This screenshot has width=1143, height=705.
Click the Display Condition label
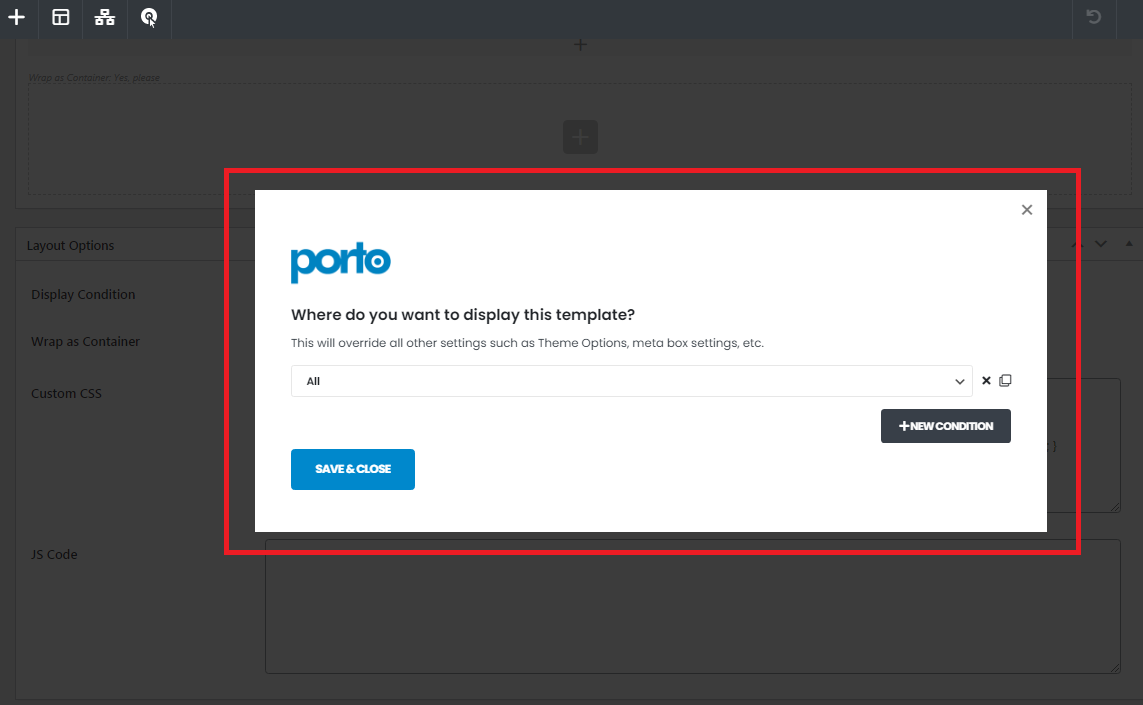pyautogui.click(x=83, y=295)
